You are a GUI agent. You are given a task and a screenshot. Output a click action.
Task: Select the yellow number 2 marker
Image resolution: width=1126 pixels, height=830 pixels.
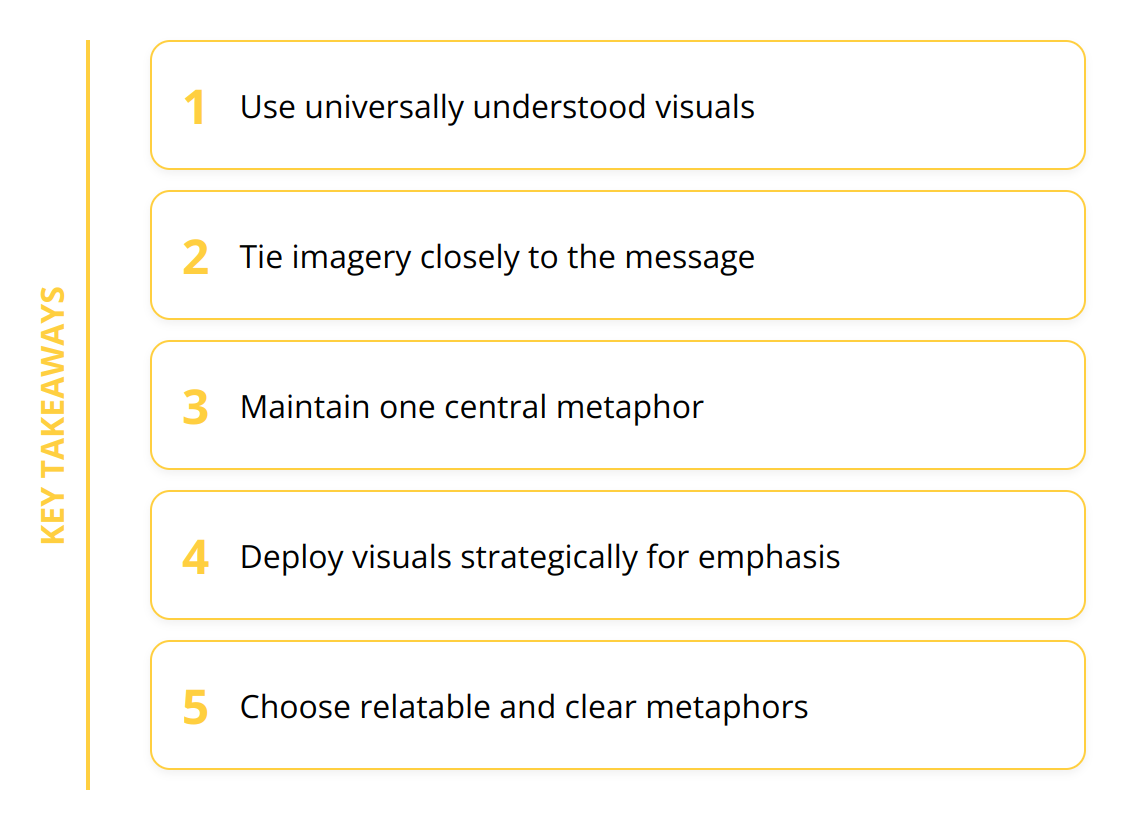pos(195,257)
